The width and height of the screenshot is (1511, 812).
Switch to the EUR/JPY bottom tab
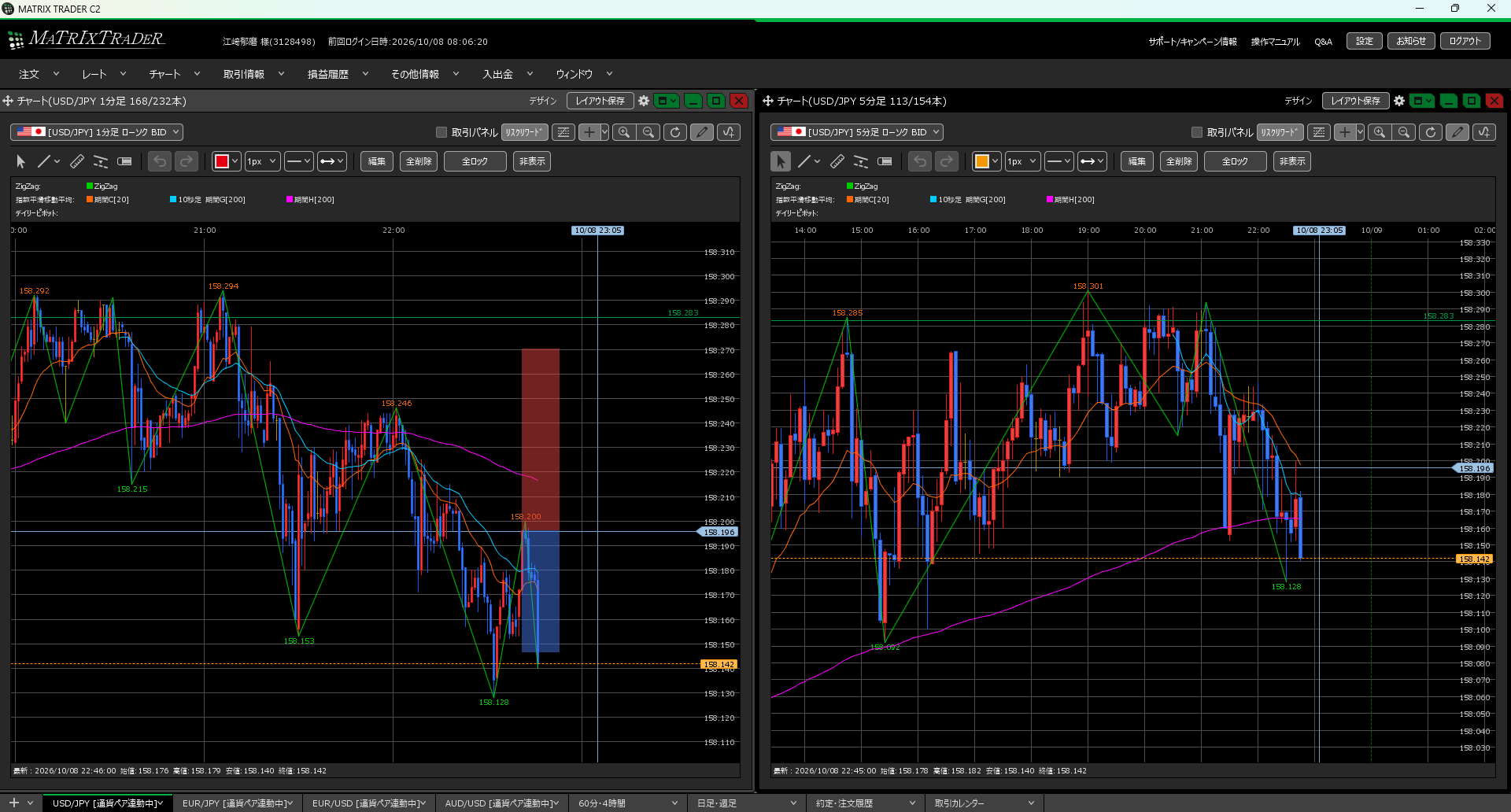[x=237, y=803]
